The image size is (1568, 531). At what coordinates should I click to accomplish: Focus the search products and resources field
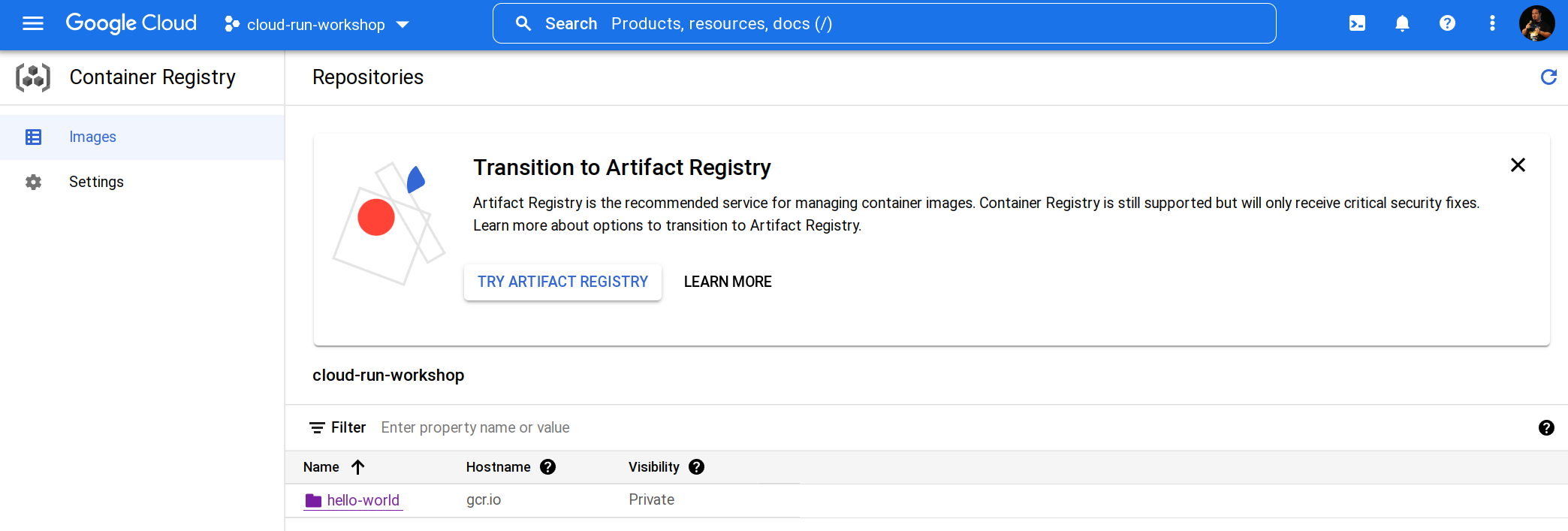coord(901,24)
